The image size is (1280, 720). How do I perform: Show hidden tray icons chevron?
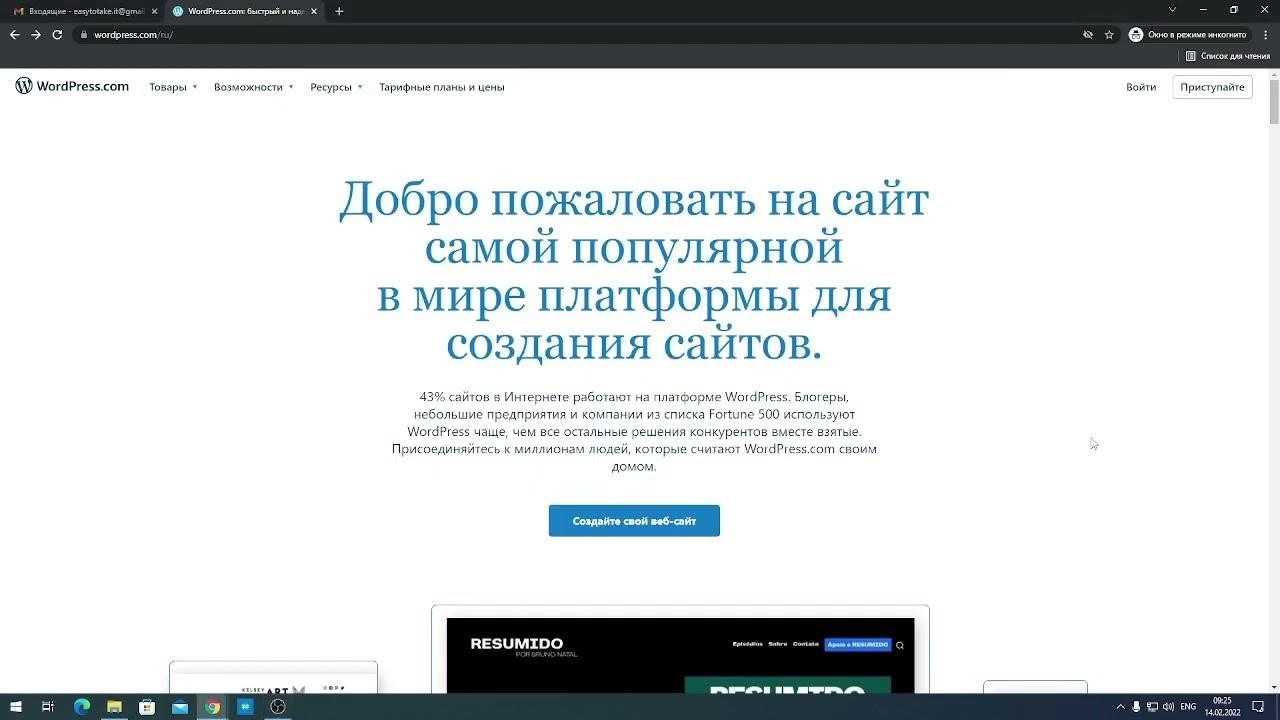pos(1120,707)
